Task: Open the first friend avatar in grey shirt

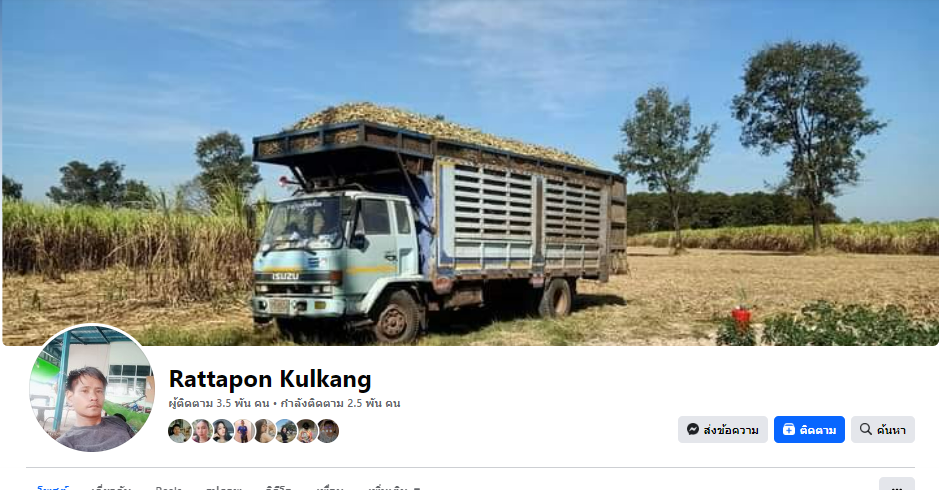Action: [180, 431]
